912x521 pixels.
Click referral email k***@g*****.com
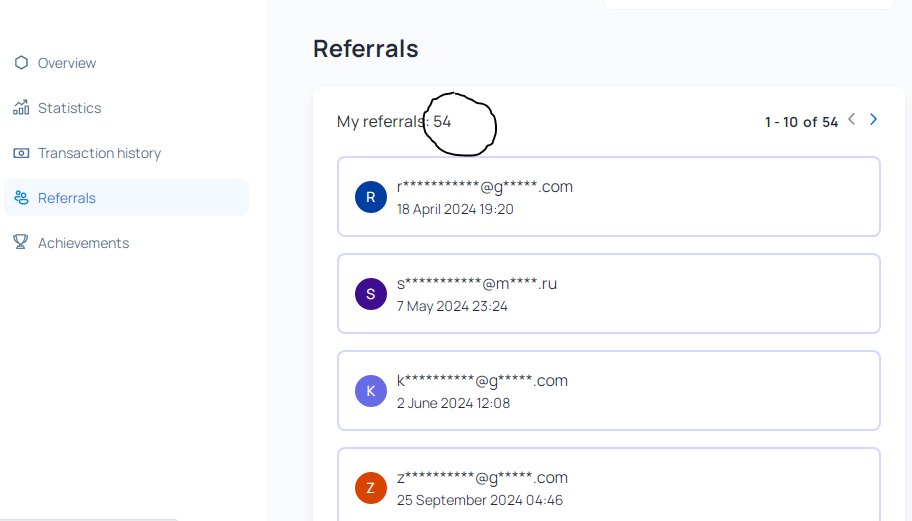pyautogui.click(x=482, y=380)
